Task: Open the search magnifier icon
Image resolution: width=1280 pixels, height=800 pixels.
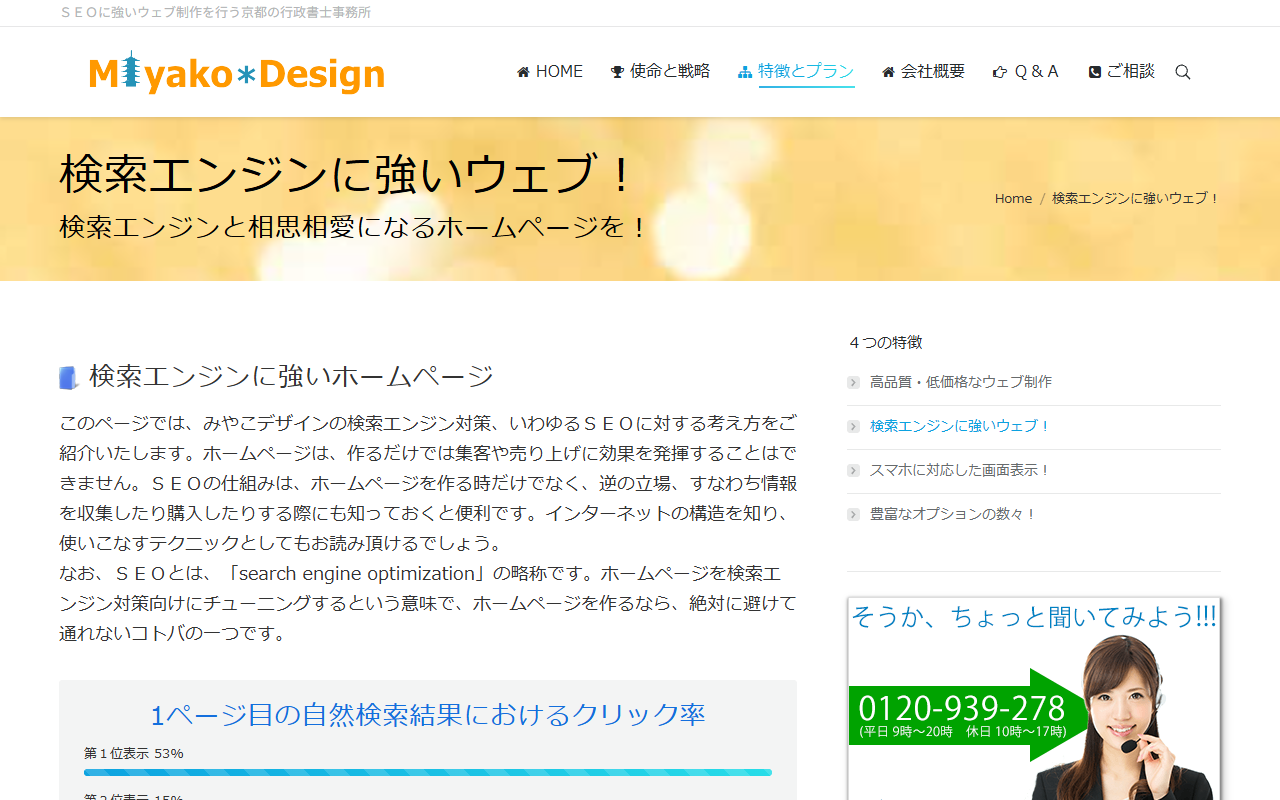Action: tap(1182, 71)
